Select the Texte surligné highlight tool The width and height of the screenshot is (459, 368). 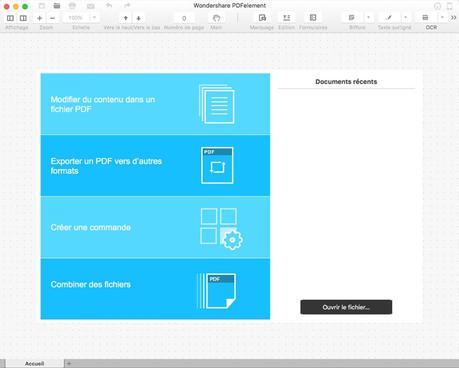389,17
